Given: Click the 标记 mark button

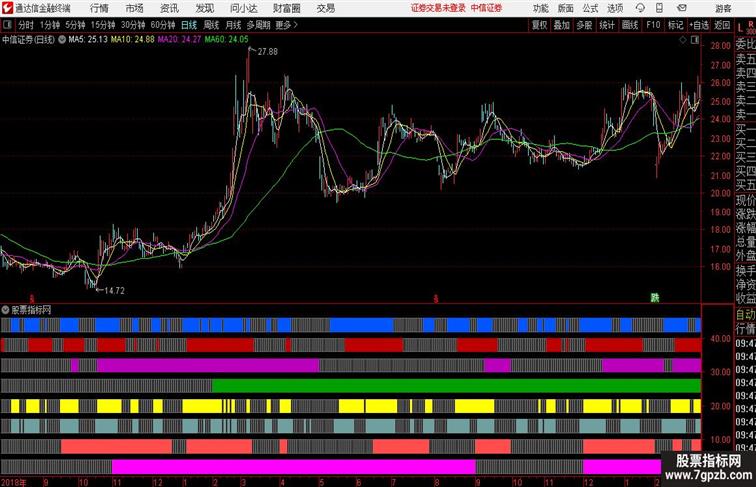Looking at the screenshot, I should 675,25.
